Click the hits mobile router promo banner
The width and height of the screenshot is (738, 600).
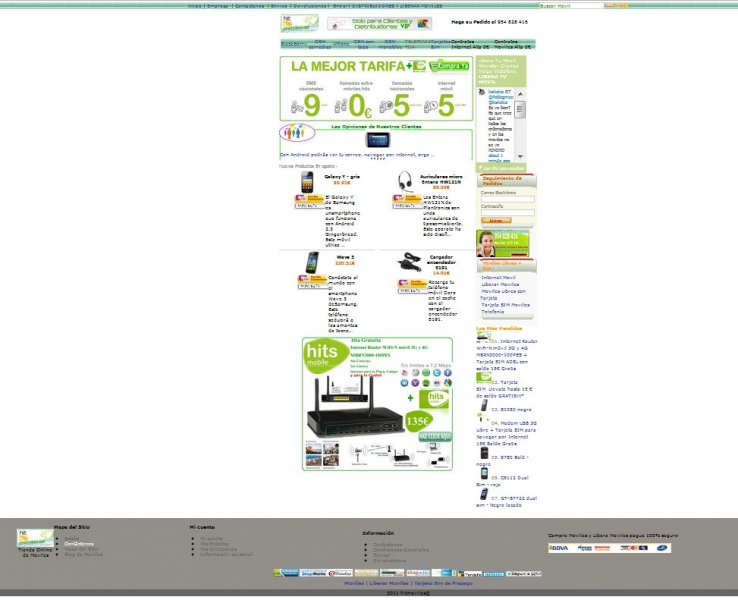(377, 404)
